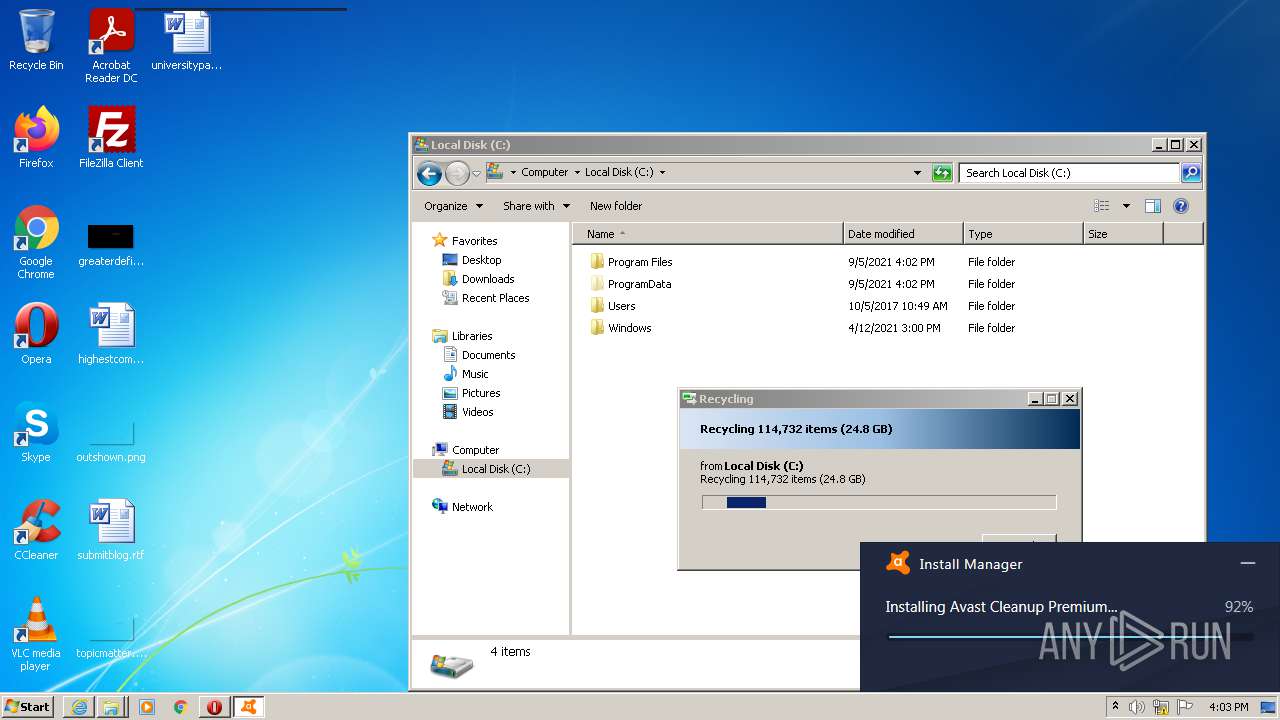Image resolution: width=1280 pixels, height=720 pixels.
Task: Select the ProgramData folder
Action: (630, 284)
